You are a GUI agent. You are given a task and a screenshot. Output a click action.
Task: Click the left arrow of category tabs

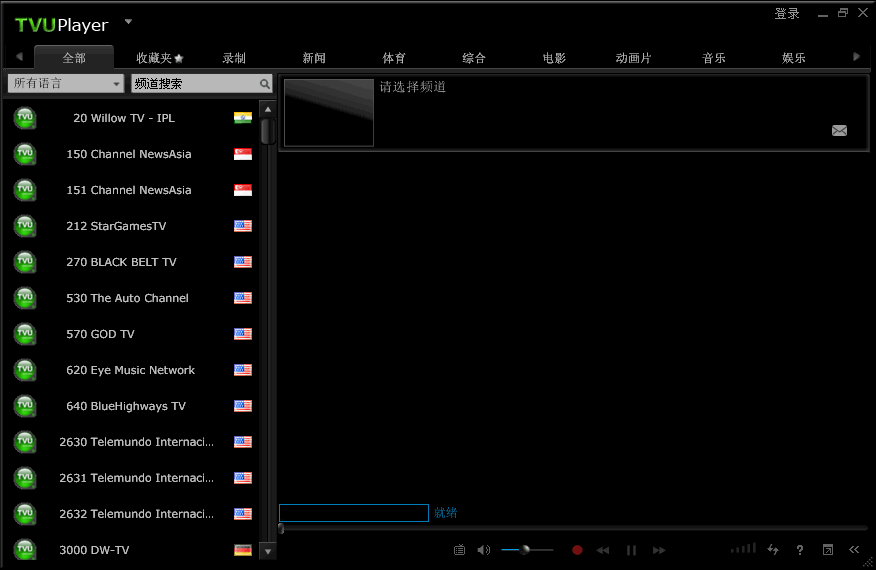click(x=20, y=56)
